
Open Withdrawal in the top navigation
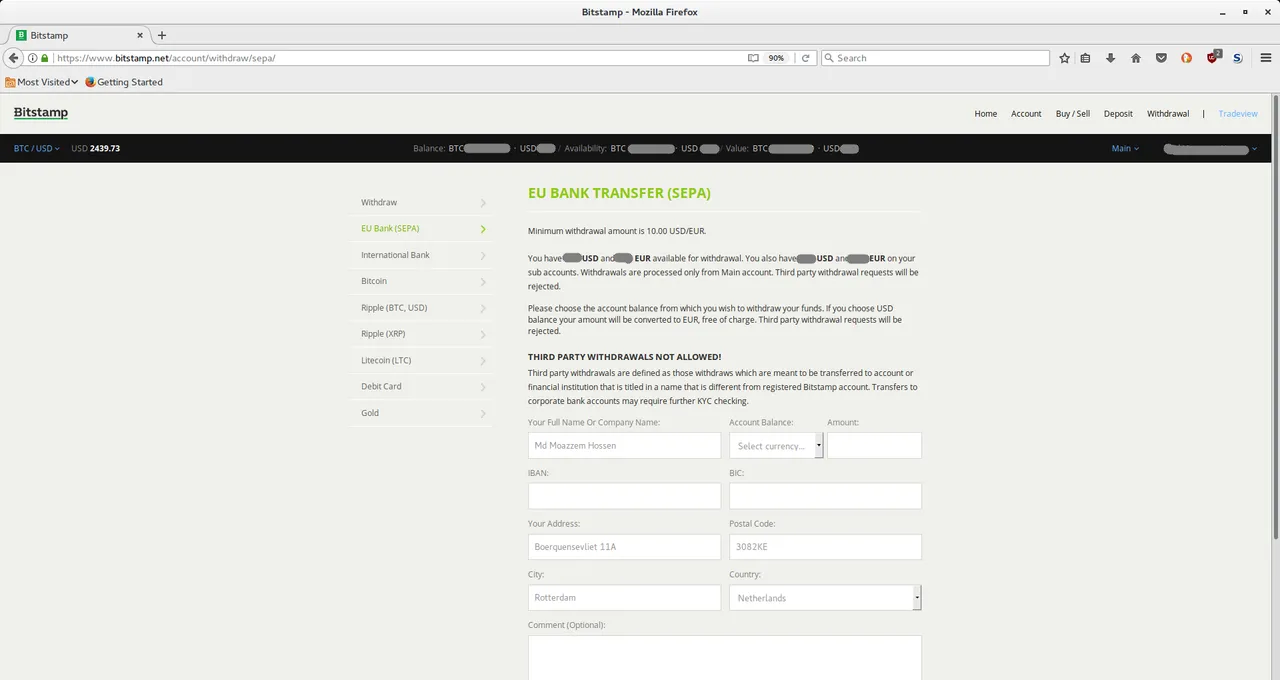point(1168,114)
